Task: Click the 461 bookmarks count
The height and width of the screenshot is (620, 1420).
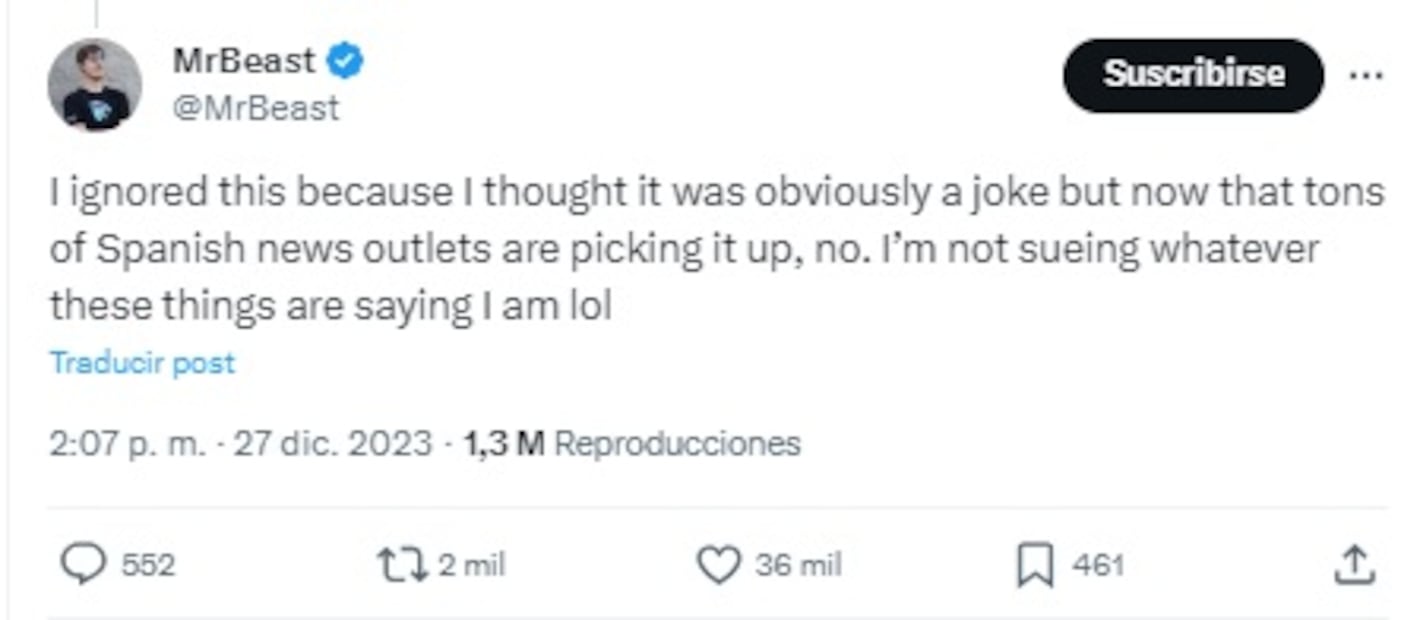Action: [x=1098, y=566]
